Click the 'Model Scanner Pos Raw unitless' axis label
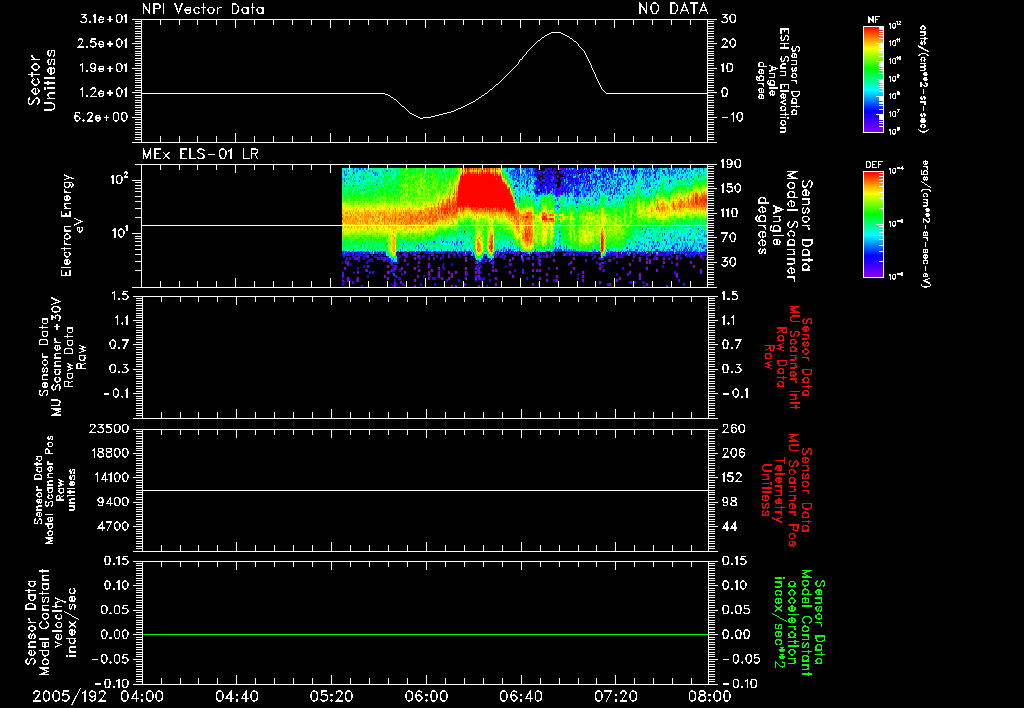The height and width of the screenshot is (708, 1024). click(55, 490)
